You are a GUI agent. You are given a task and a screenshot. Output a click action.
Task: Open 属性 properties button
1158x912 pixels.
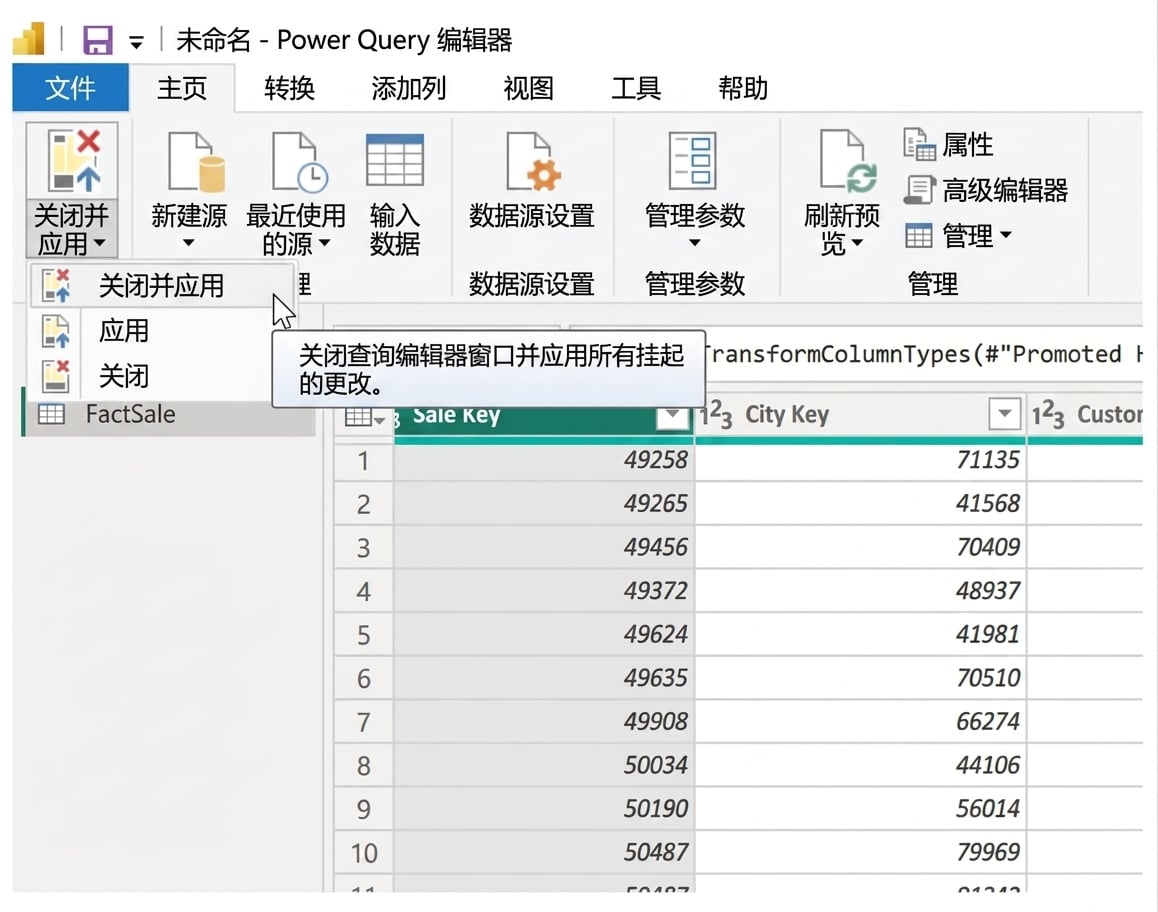click(948, 145)
